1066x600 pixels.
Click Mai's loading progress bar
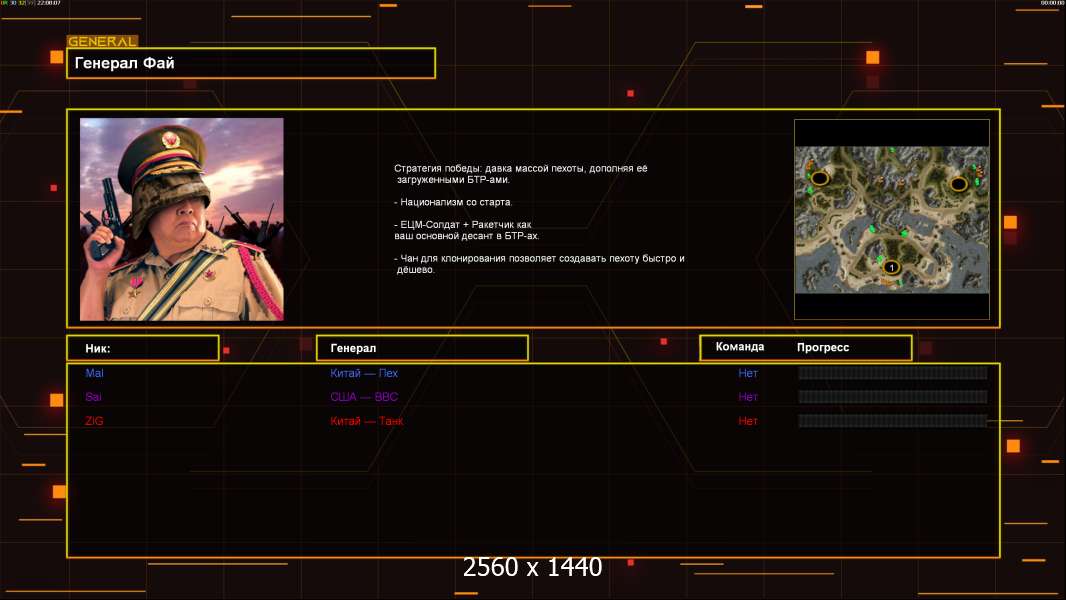(x=893, y=372)
